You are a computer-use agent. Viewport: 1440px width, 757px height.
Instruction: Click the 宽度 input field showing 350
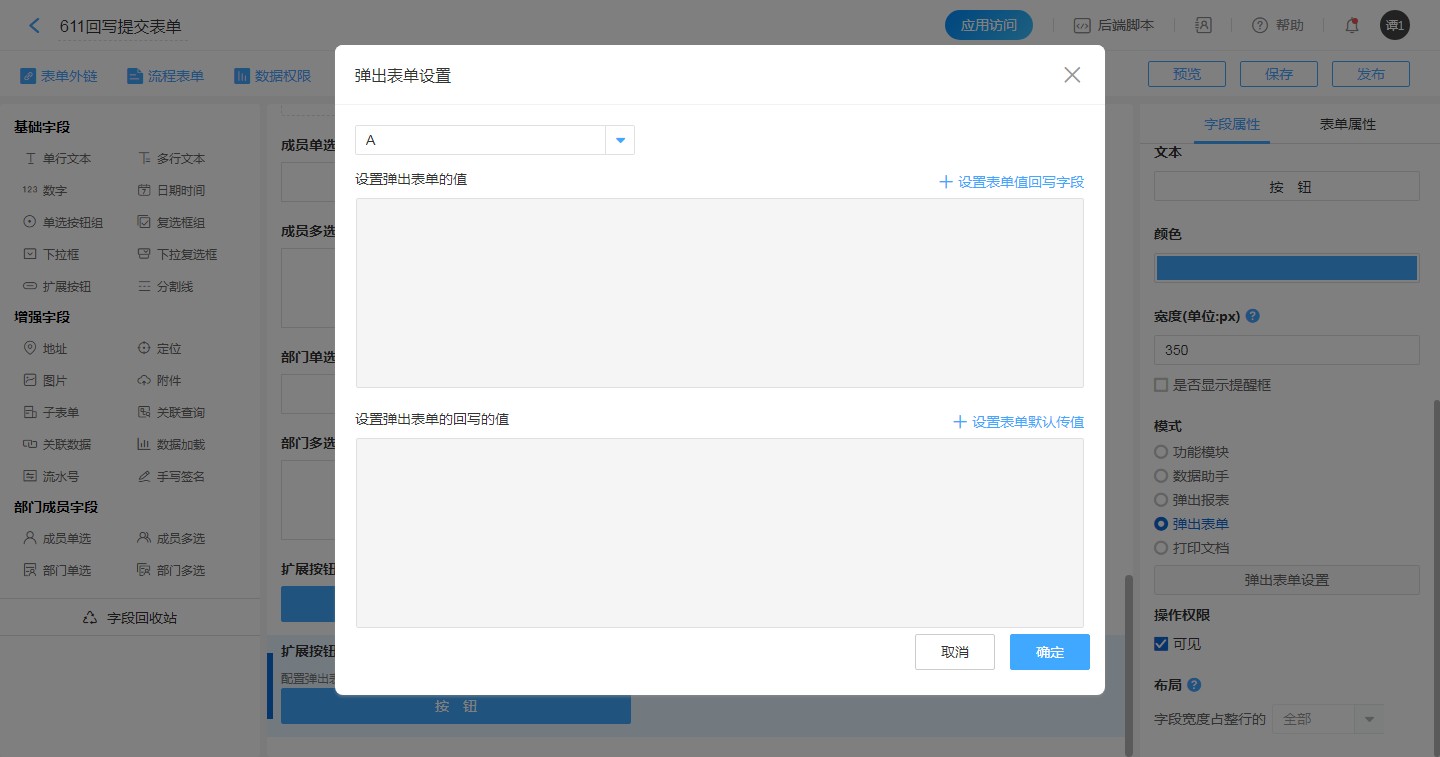1287,350
